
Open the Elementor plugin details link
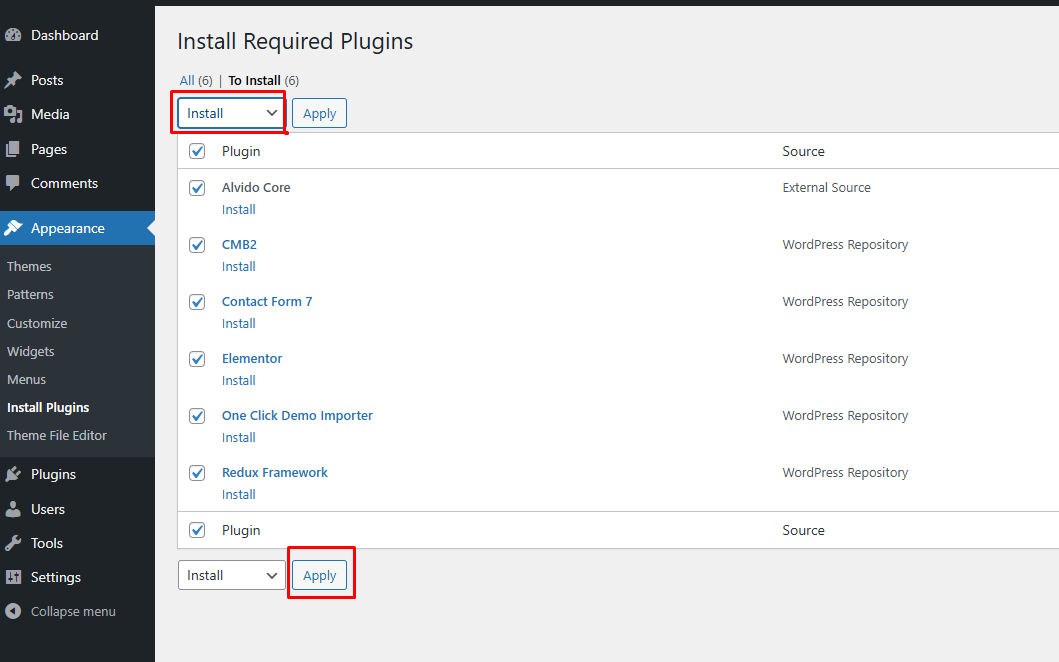coord(252,359)
